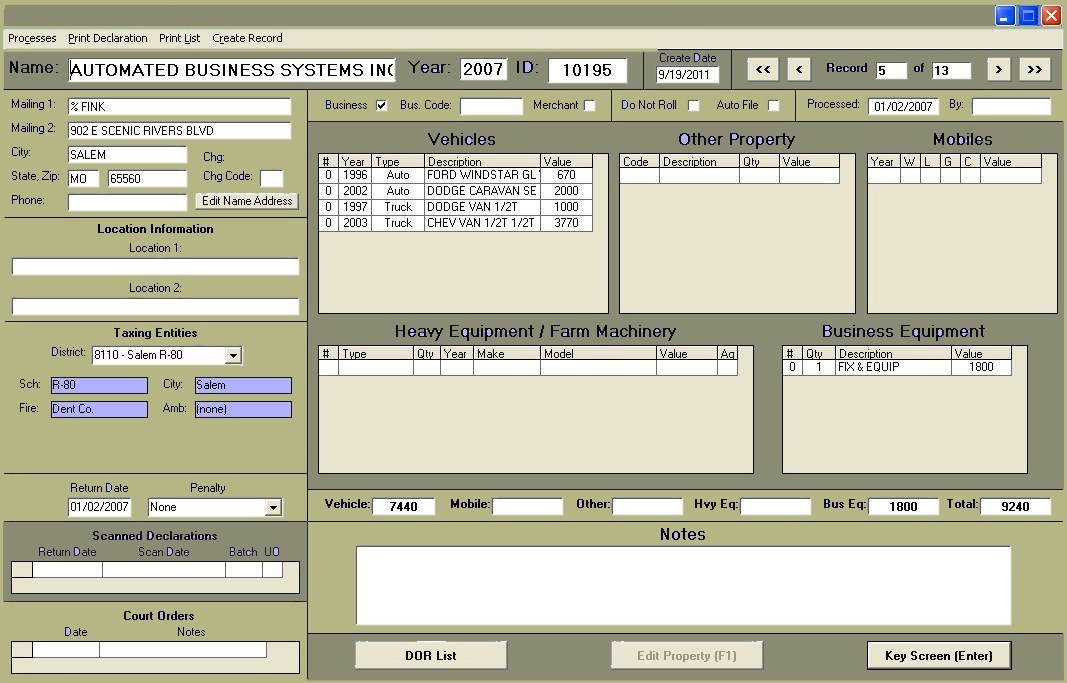1067x683 pixels.
Task: Open the Print Declaration menu
Action: [107, 38]
